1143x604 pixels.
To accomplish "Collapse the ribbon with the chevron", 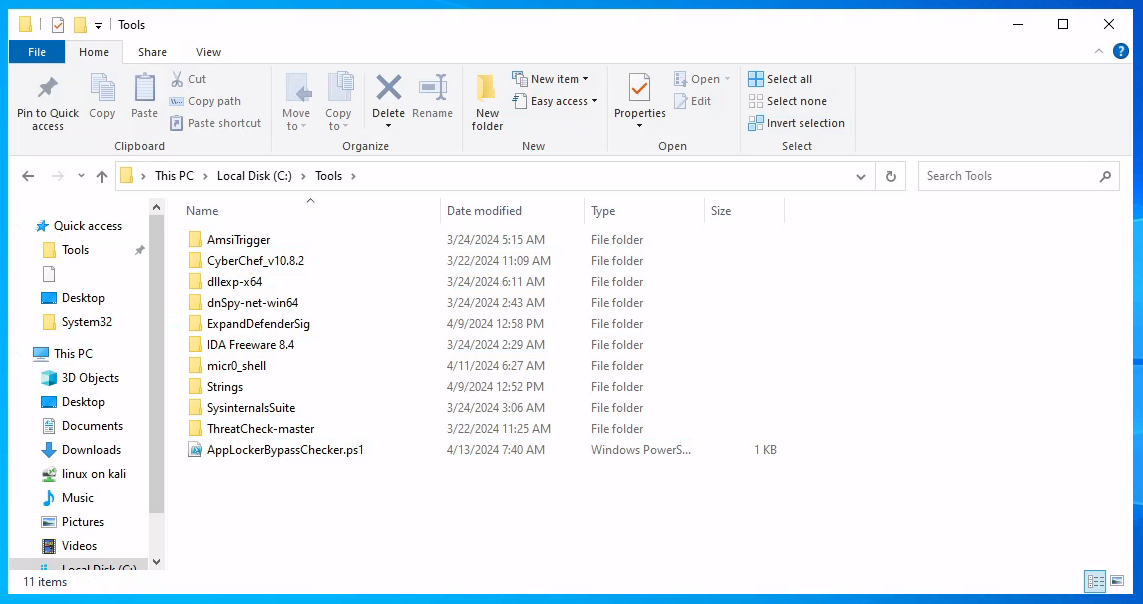I will (1099, 51).
